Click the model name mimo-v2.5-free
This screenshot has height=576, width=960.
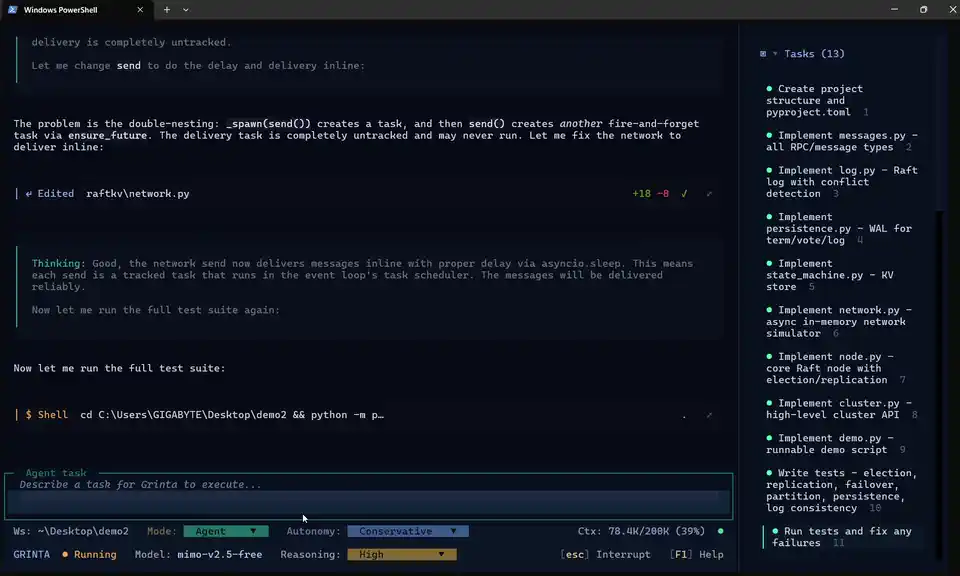point(219,555)
